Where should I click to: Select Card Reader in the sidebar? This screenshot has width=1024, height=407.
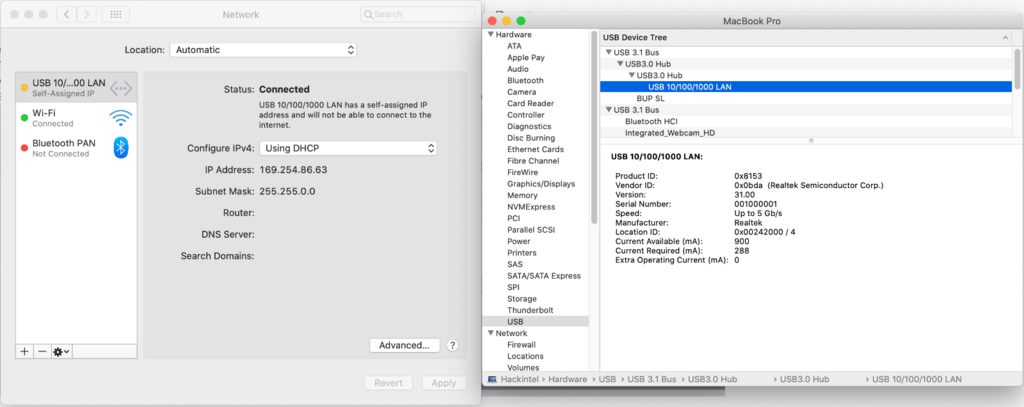(x=530, y=103)
